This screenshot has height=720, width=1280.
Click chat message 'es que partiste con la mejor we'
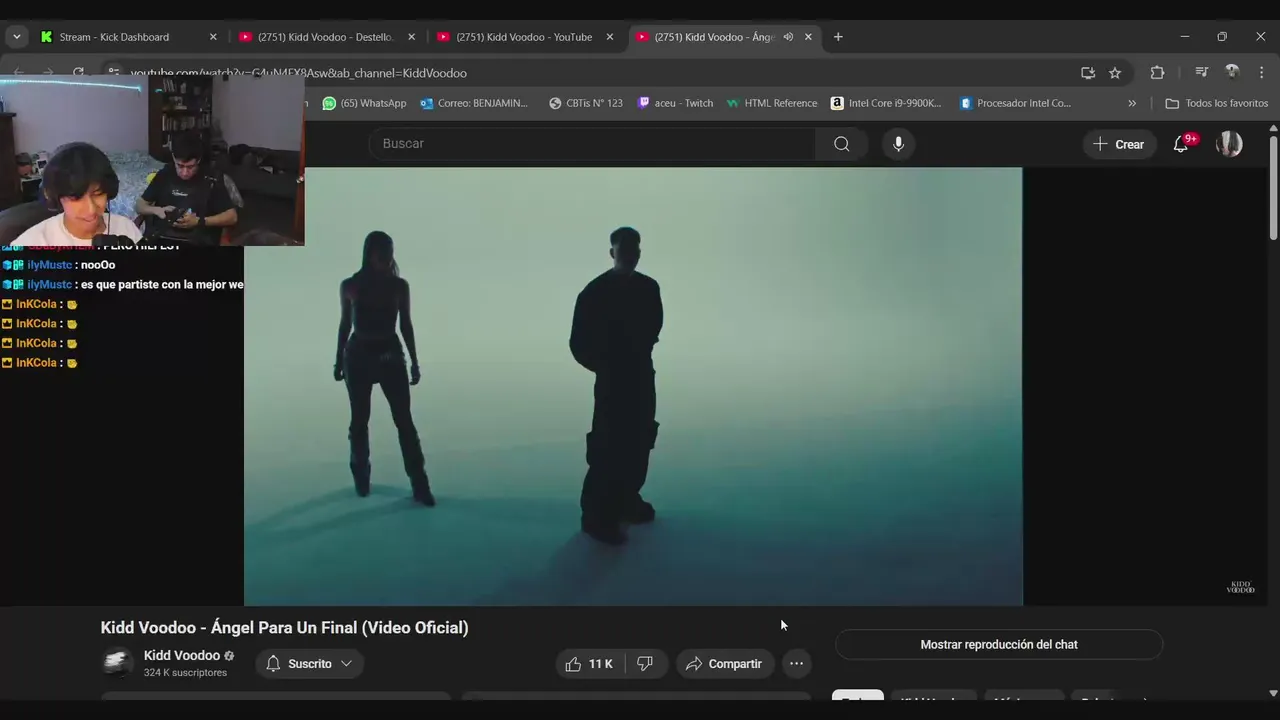coord(162,285)
